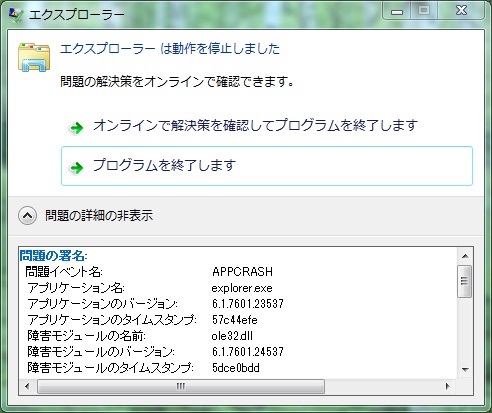Close the エクスプローラー dialog window
Image resolution: width=492 pixels, height=413 pixels.
click(x=461, y=11)
